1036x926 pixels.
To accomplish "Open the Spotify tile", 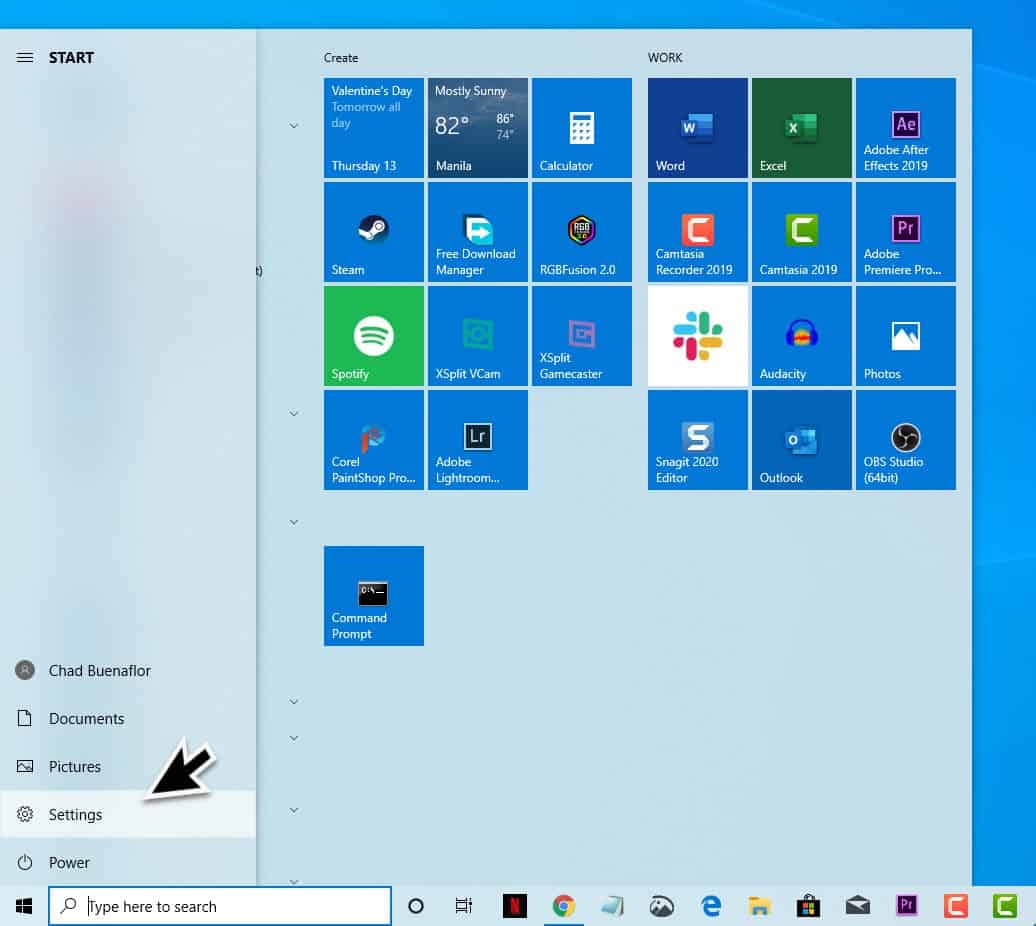I will point(373,336).
